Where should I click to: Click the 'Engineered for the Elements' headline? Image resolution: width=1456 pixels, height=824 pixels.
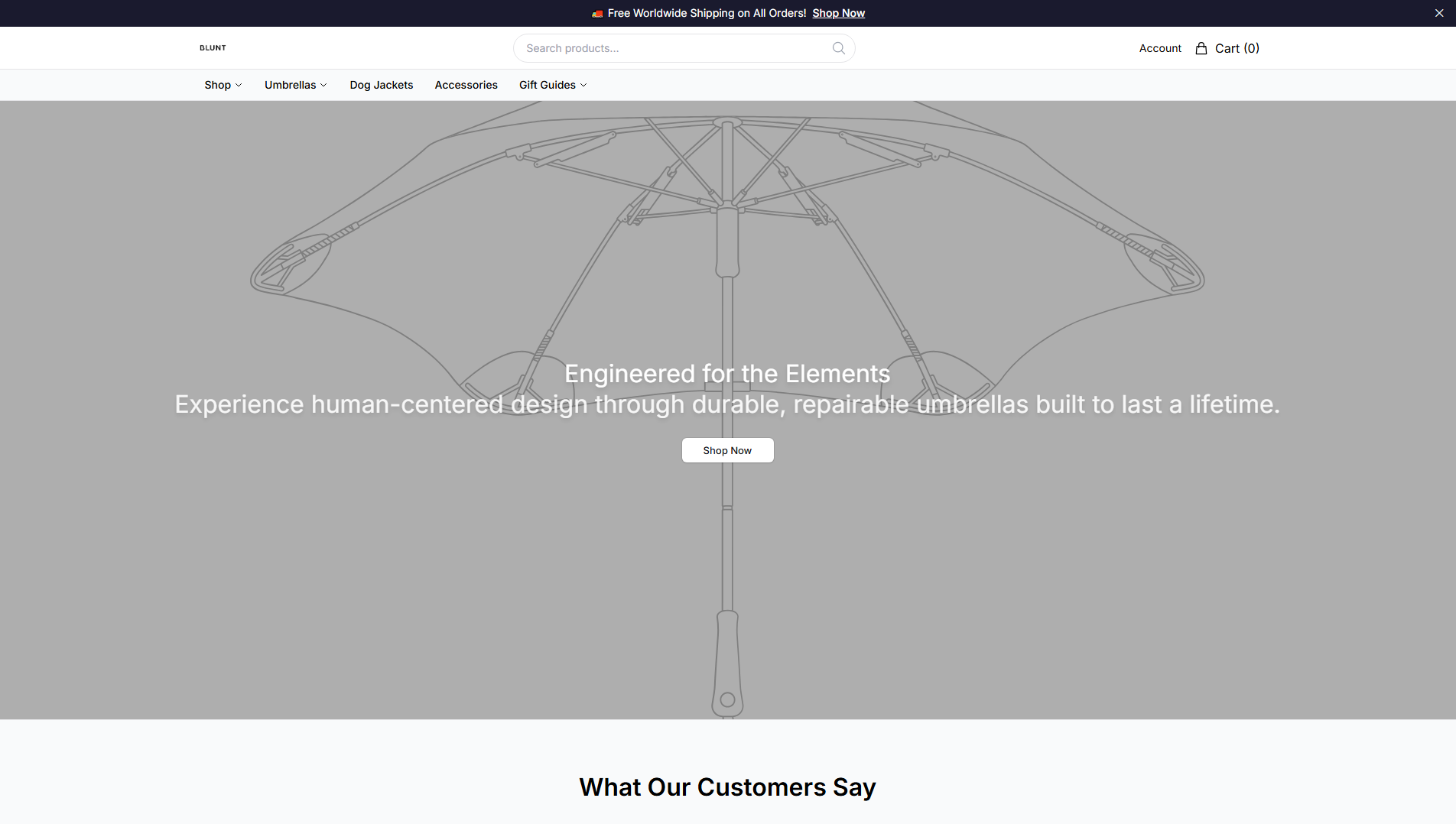[727, 374]
